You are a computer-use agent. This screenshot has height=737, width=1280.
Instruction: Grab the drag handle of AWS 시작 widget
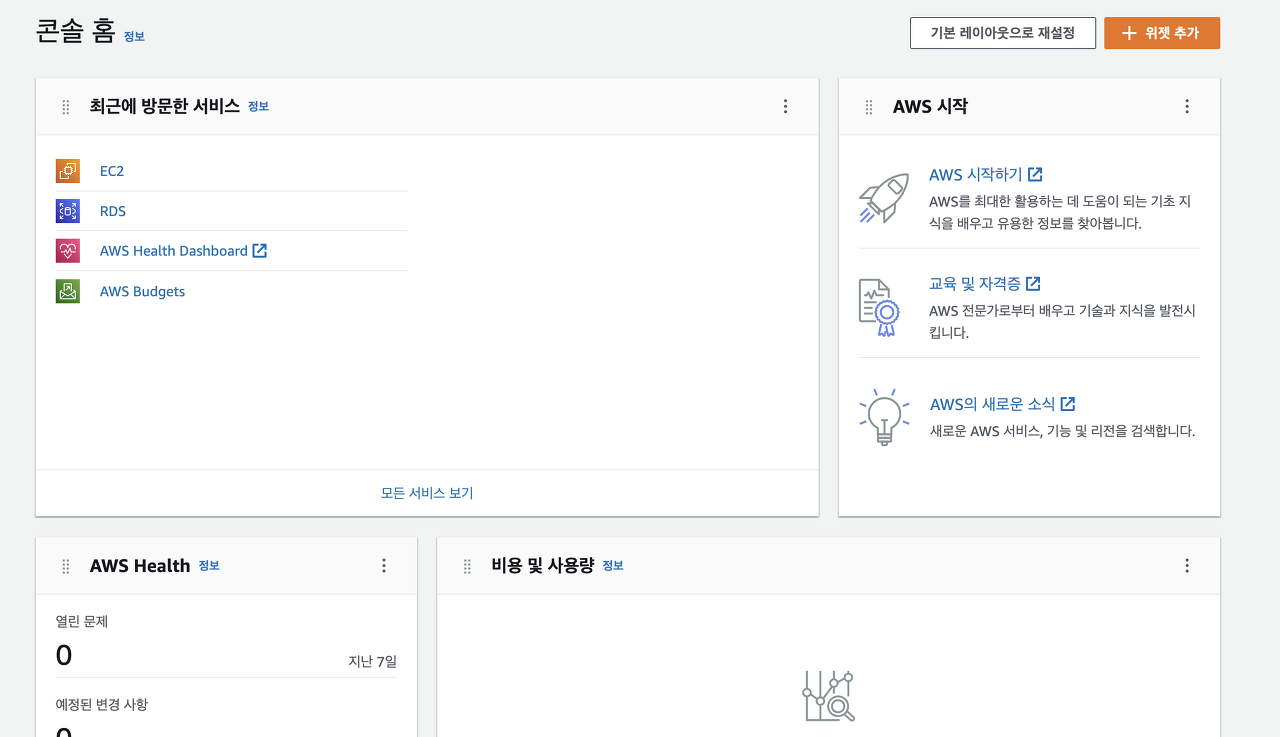869,107
